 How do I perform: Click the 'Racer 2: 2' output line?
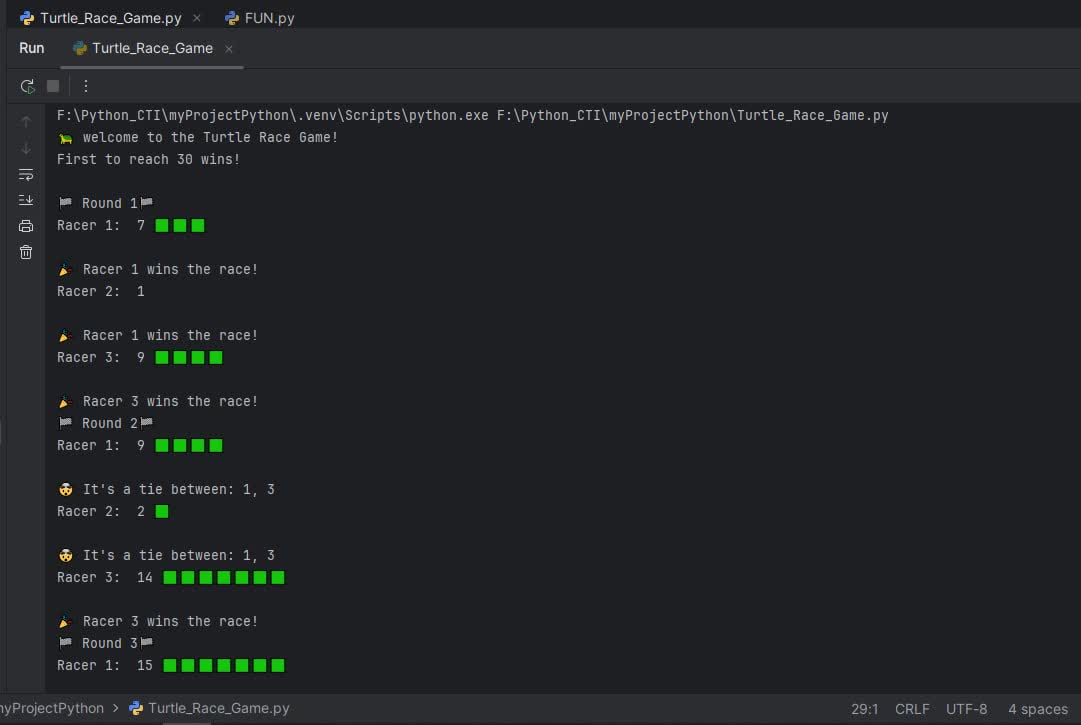point(113,511)
